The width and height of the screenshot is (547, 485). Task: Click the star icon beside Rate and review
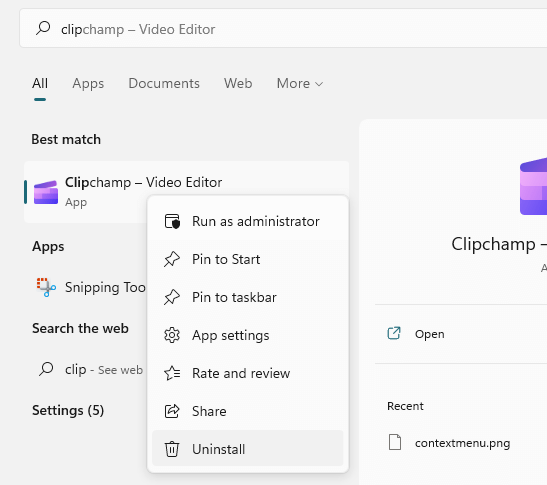point(172,373)
